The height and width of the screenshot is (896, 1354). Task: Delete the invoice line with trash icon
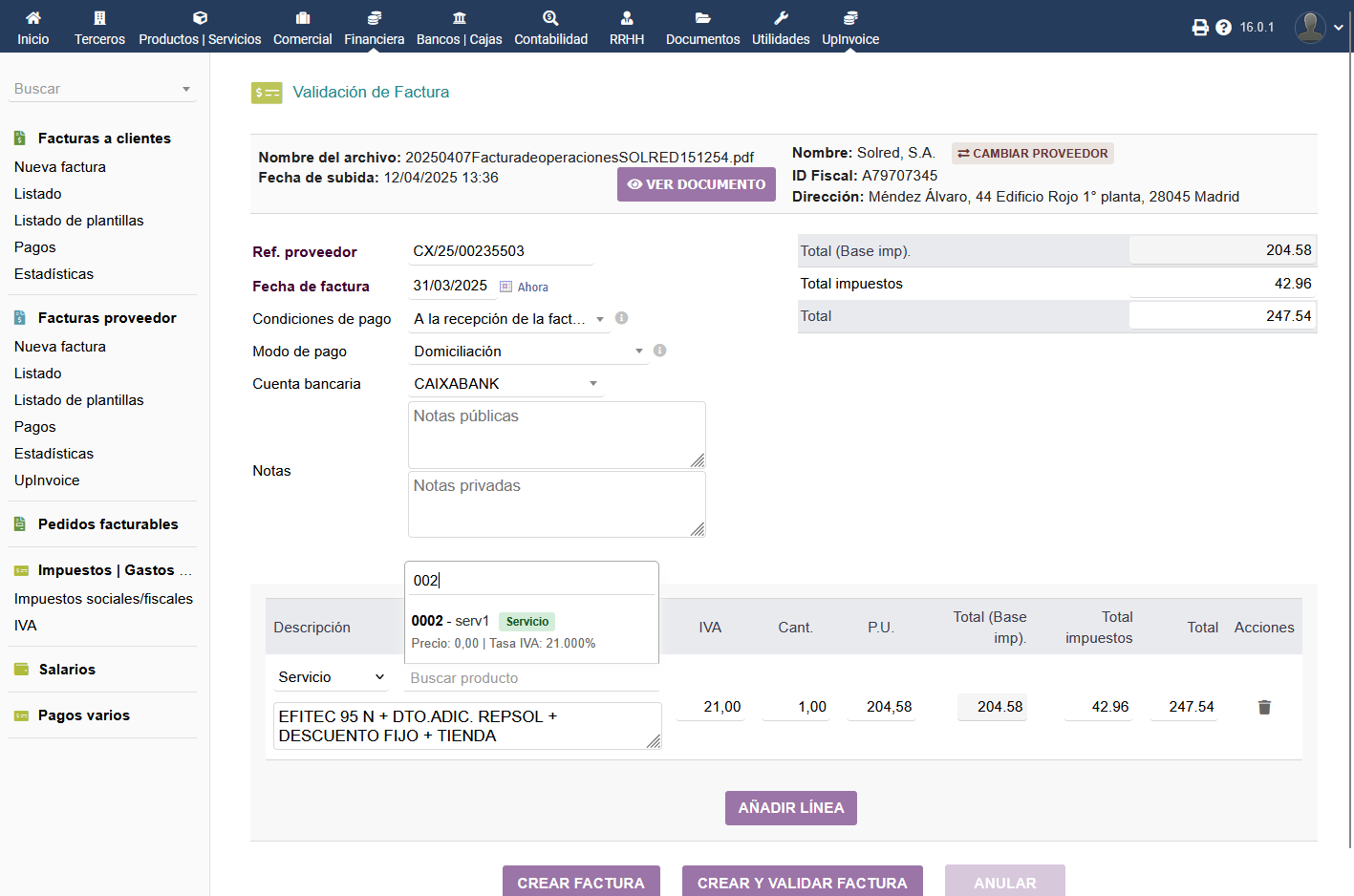tap(1264, 707)
